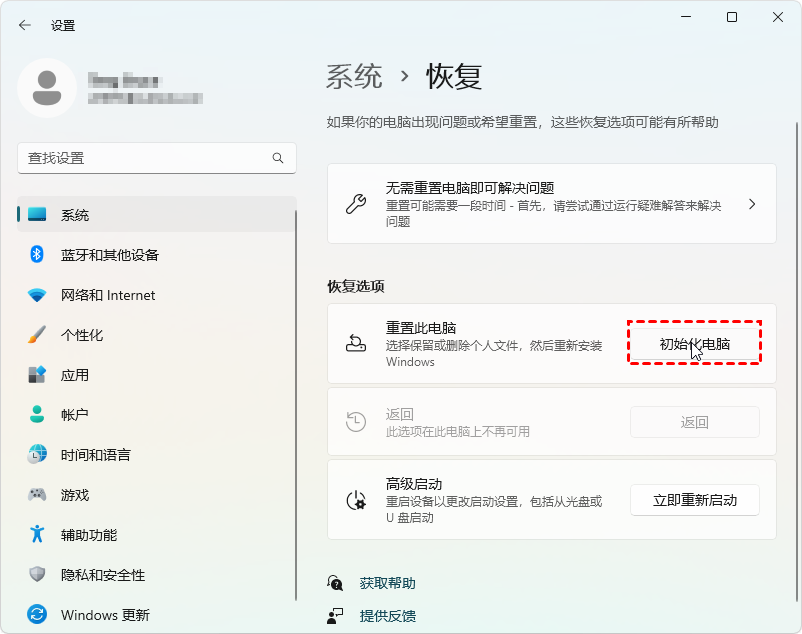Click the 无需重置电脑即可解决问题 heading
The width and height of the screenshot is (802, 634).
point(470,188)
